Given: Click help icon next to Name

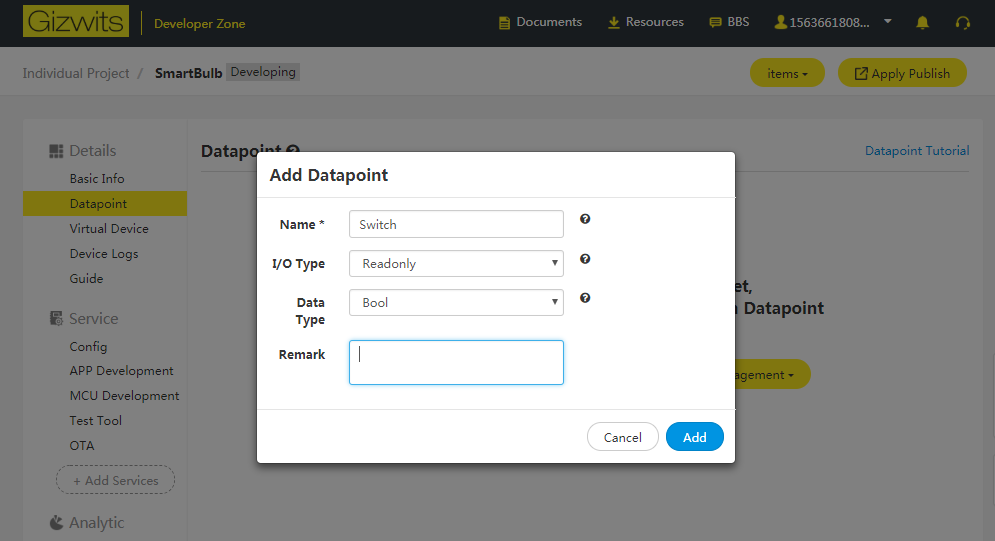Looking at the screenshot, I should 585,219.
